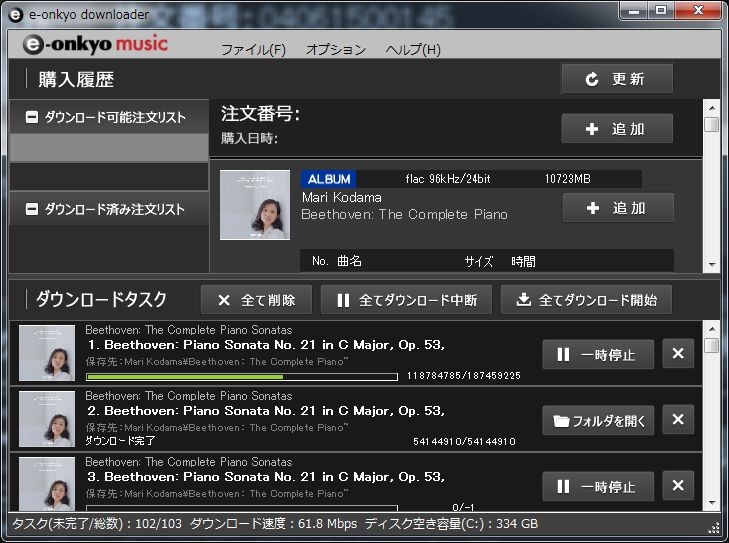Collapse the ダウンロード済み注文リスト section
Viewport: 729px width, 543px height.
[x=32, y=209]
